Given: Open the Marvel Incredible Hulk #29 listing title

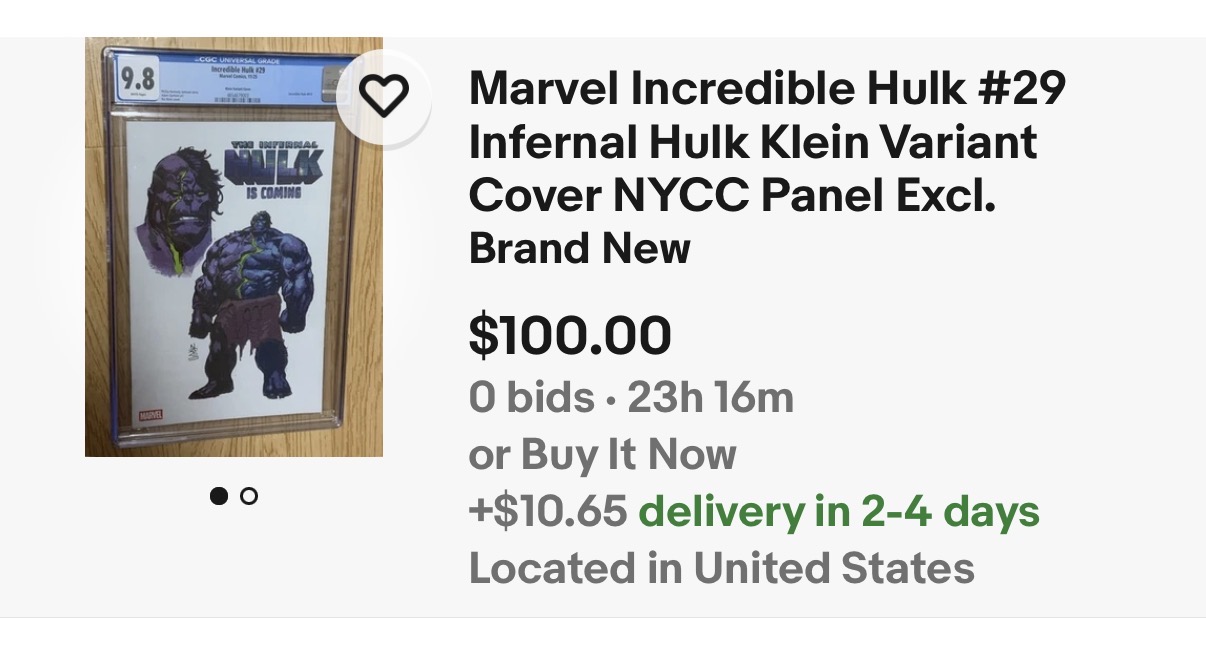Looking at the screenshot, I should point(767,143).
